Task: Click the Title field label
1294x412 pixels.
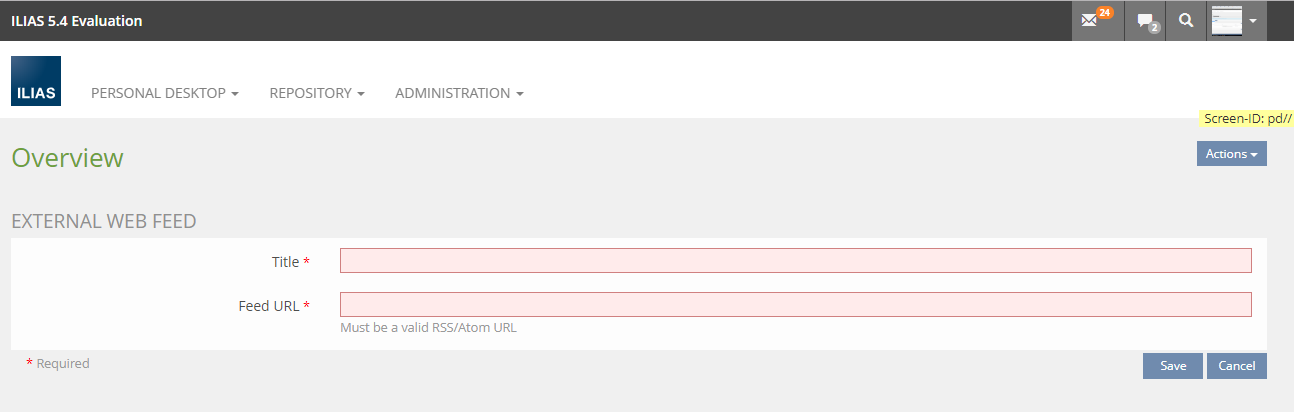Action: pos(285,262)
